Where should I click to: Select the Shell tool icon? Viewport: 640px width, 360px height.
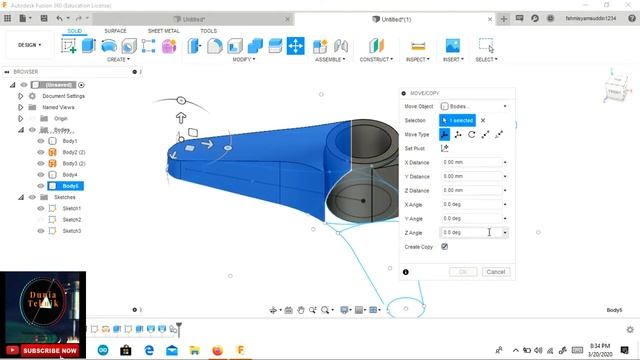tap(235, 46)
